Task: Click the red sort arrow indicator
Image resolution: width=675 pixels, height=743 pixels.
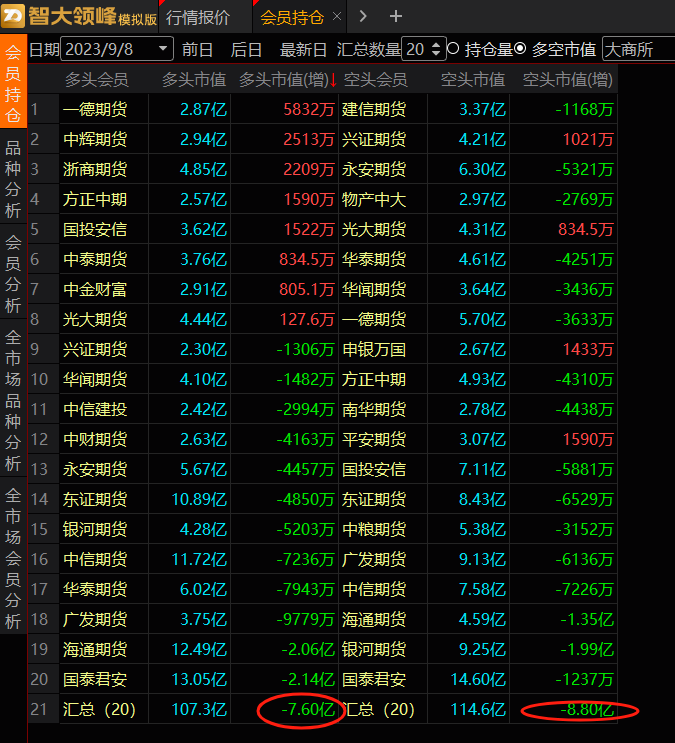Action: (333, 80)
